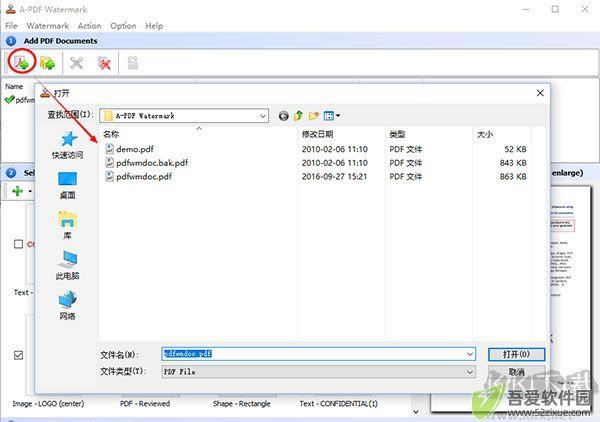Screen dimensions: 600x422
Task: Select 桌面 in the places sidebar
Action: point(68,186)
